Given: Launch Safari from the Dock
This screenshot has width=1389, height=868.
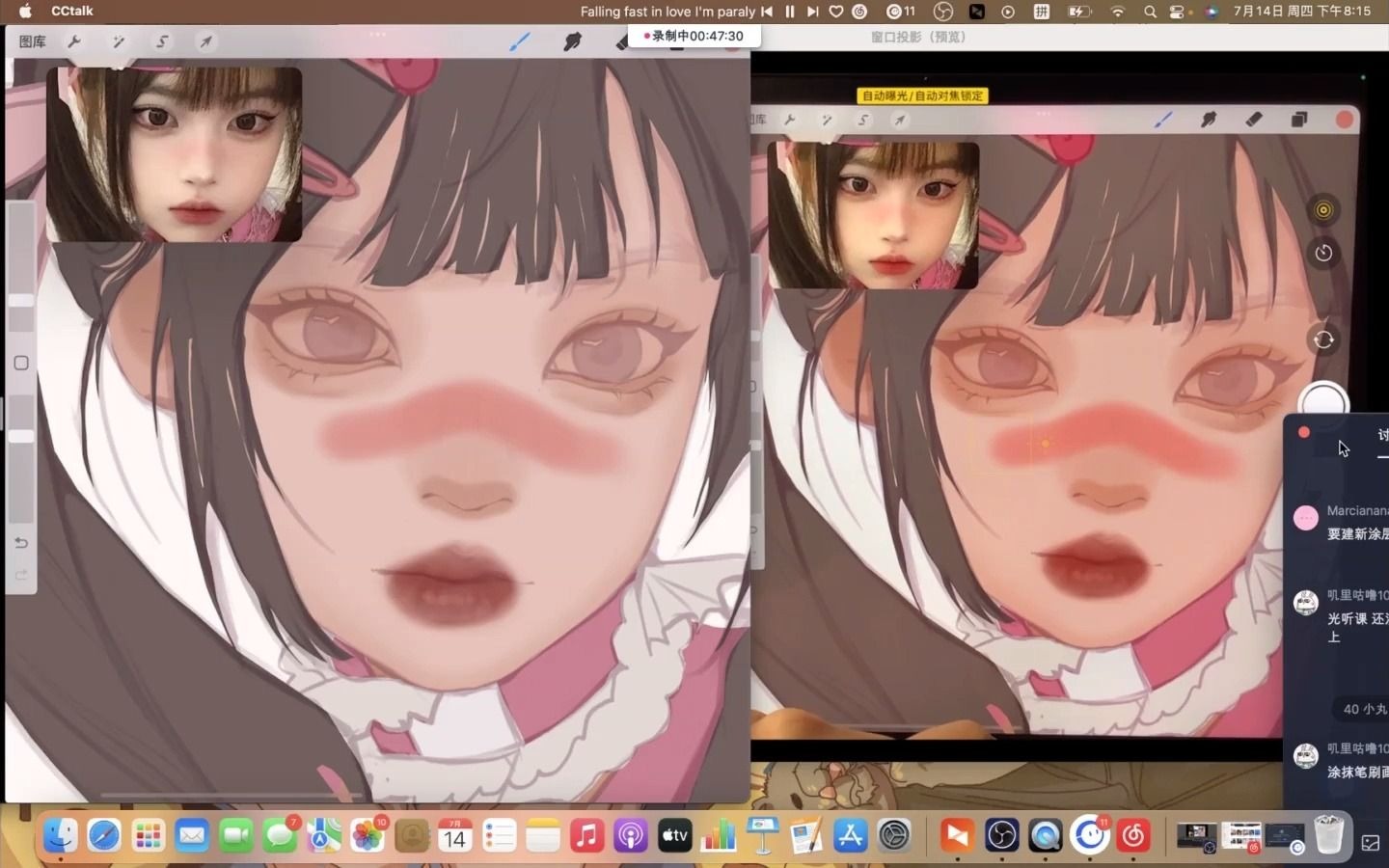Looking at the screenshot, I should click(104, 835).
